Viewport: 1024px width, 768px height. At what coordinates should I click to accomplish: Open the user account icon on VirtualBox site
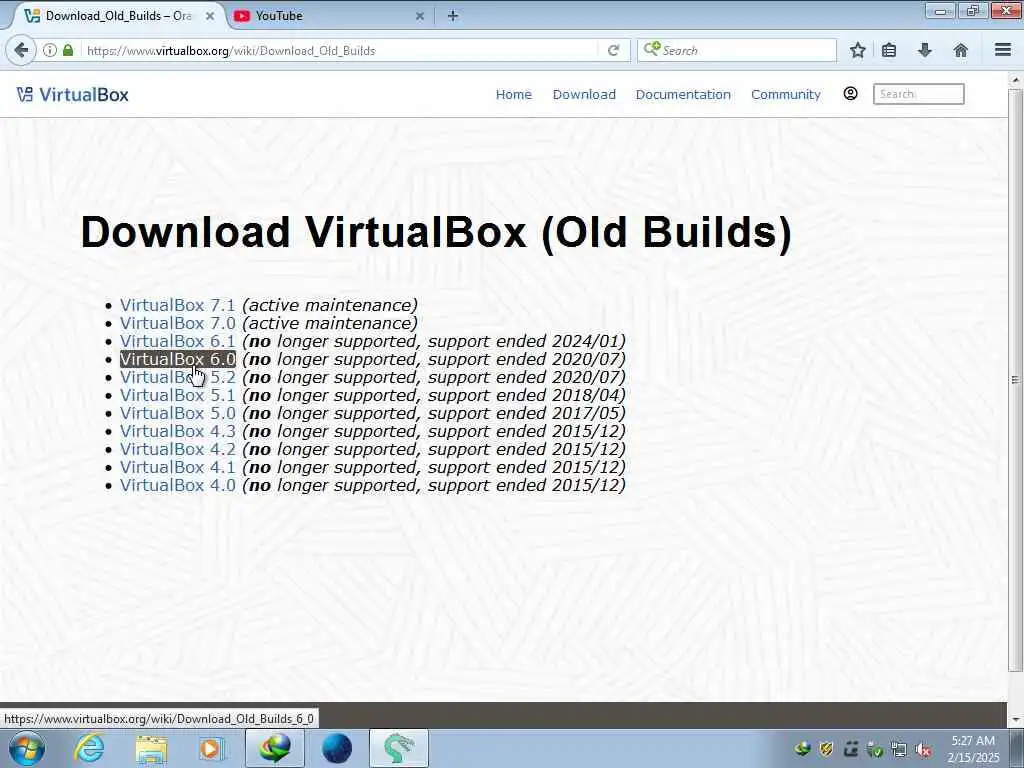point(850,93)
